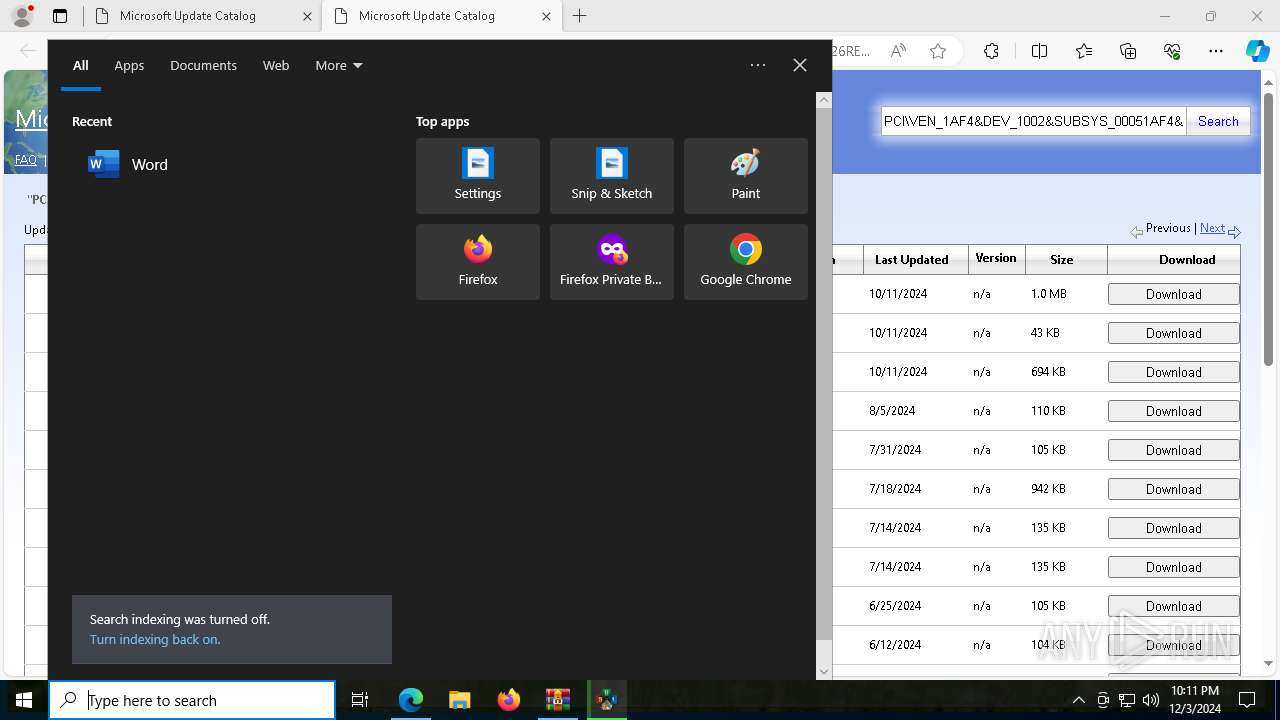Launch Snip & Sketch app tile
This screenshot has width=1280, height=720.
point(612,176)
